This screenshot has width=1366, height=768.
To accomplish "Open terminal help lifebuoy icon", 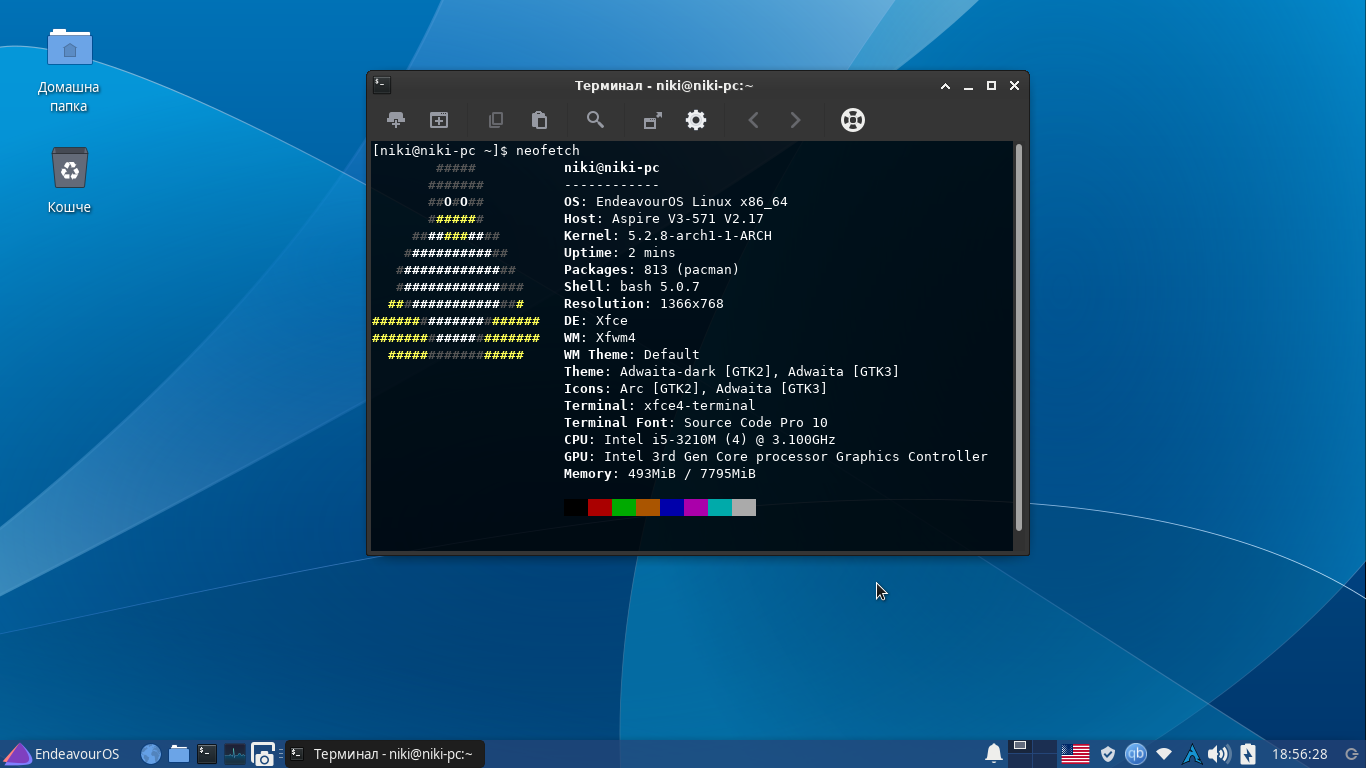I will pyautogui.click(x=853, y=120).
